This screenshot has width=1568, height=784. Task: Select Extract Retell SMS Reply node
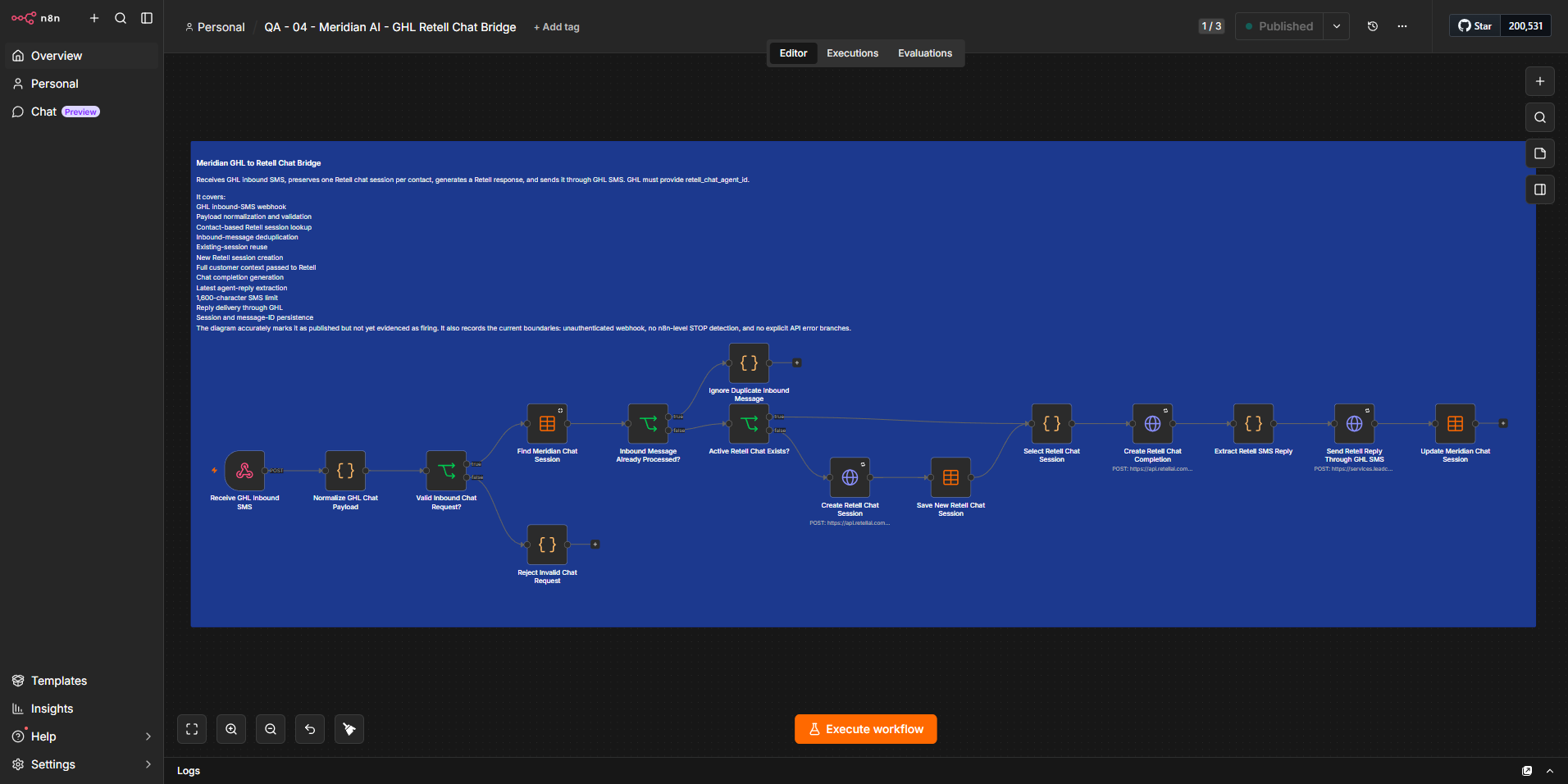tap(1253, 424)
